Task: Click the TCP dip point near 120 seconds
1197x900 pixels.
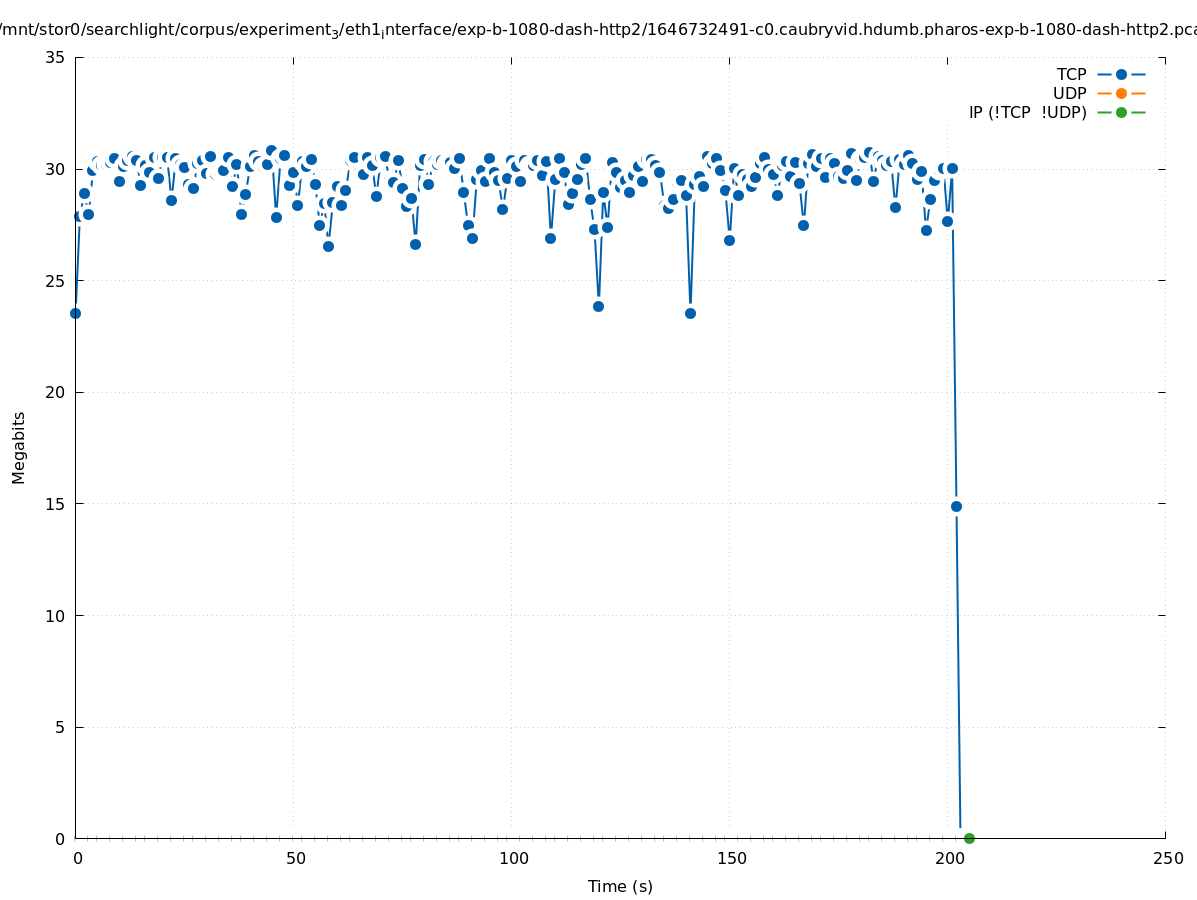Action: pyautogui.click(x=598, y=306)
